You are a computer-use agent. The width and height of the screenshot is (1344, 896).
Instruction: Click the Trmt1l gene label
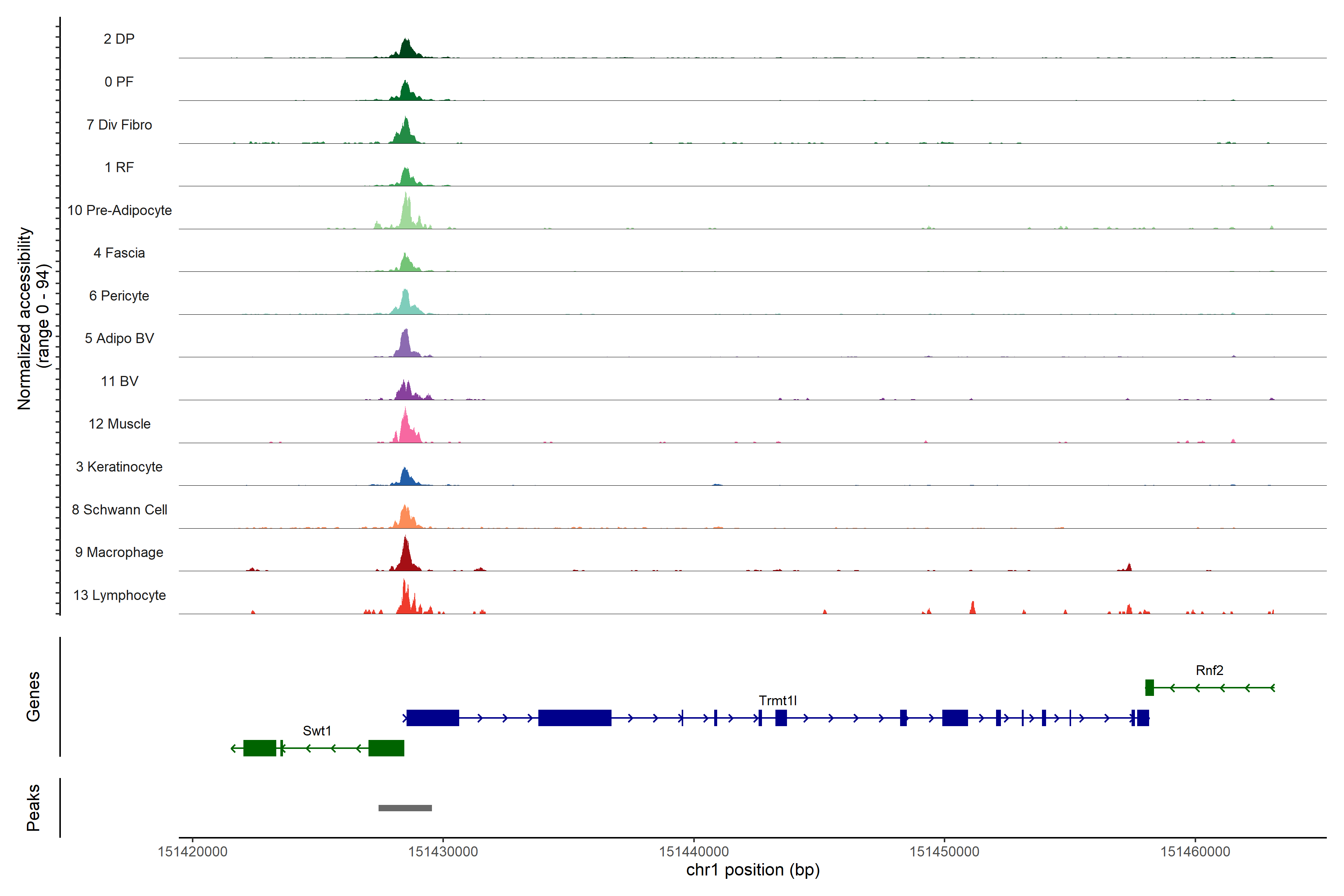point(777,701)
